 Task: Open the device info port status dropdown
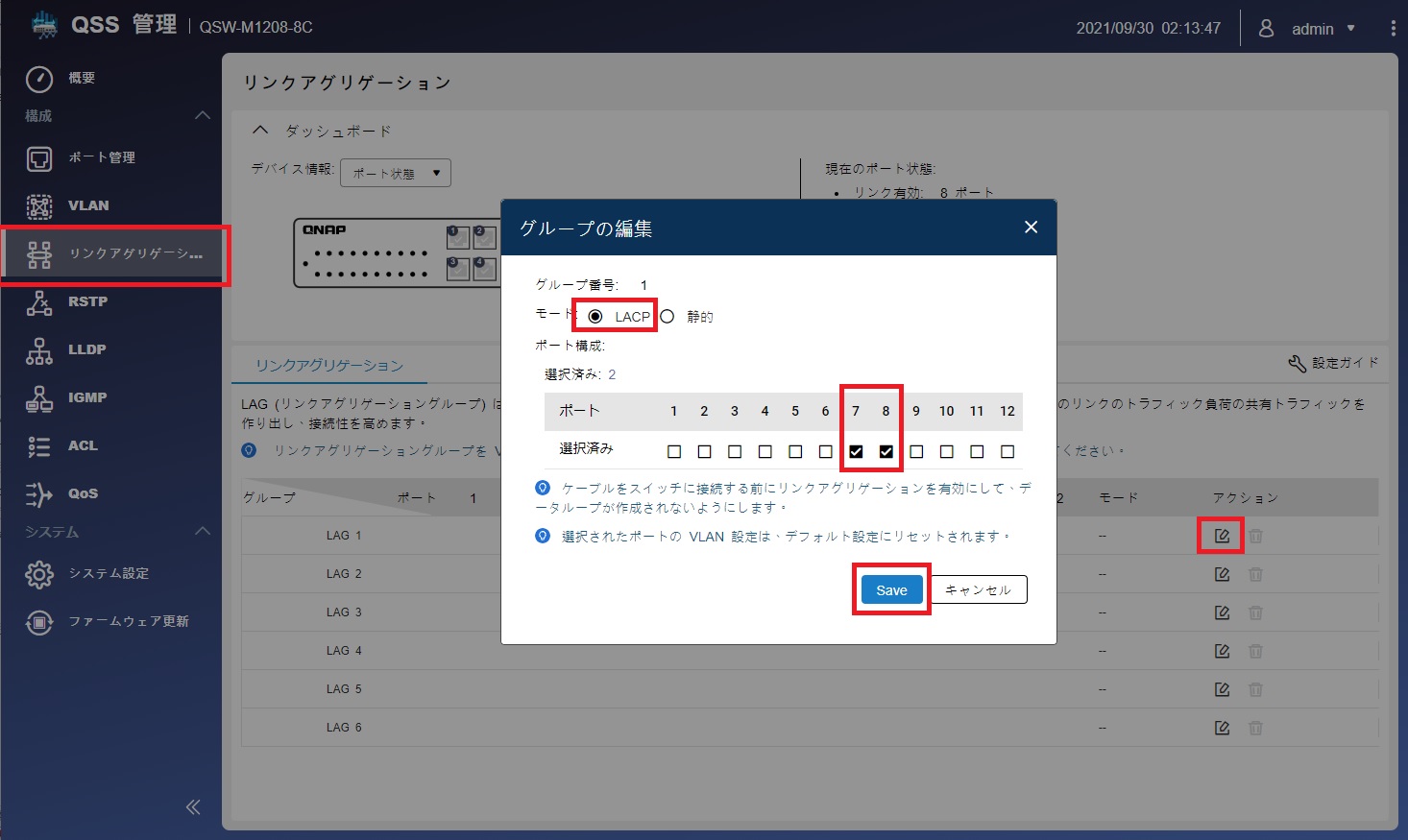click(x=396, y=173)
